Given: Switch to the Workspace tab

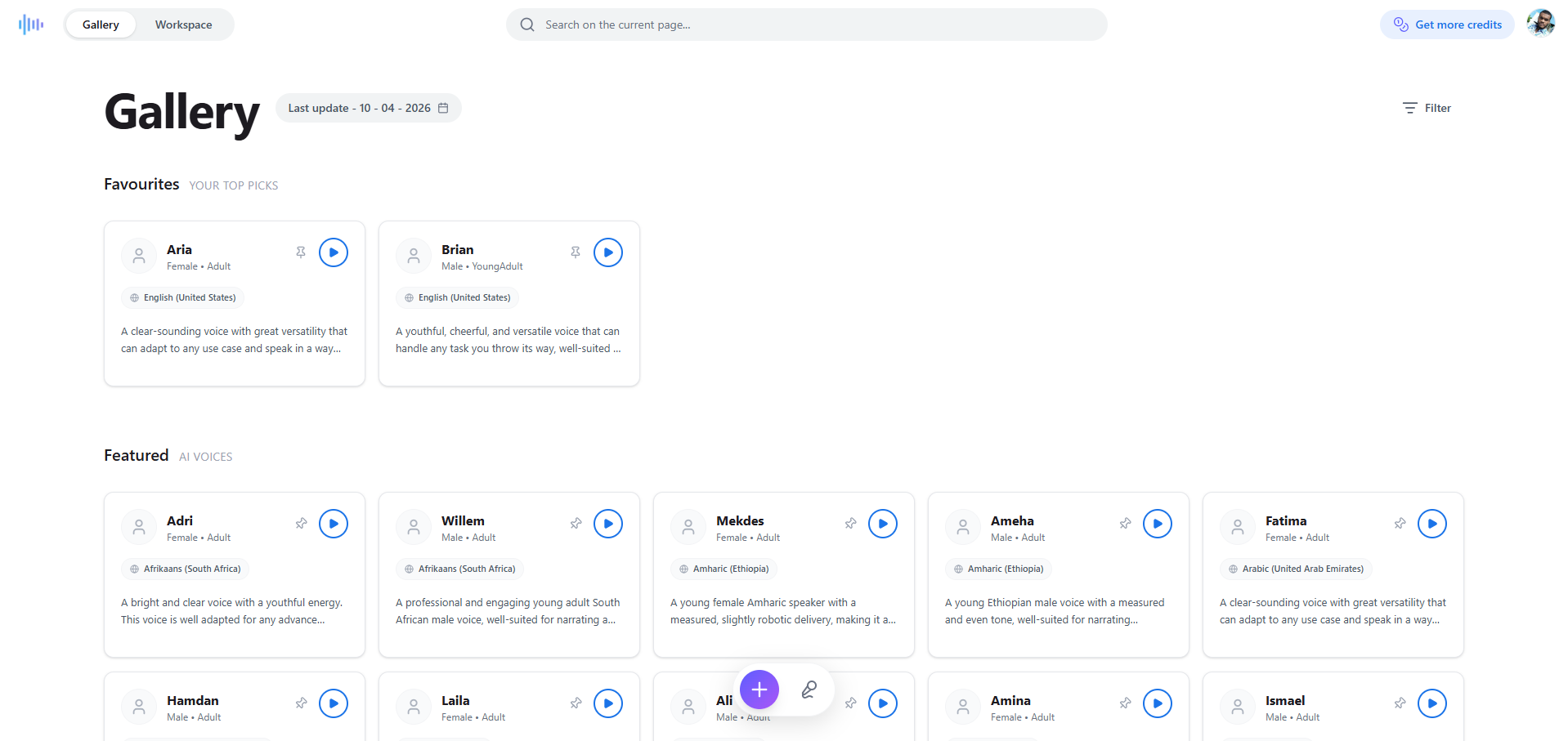Looking at the screenshot, I should click(x=184, y=25).
